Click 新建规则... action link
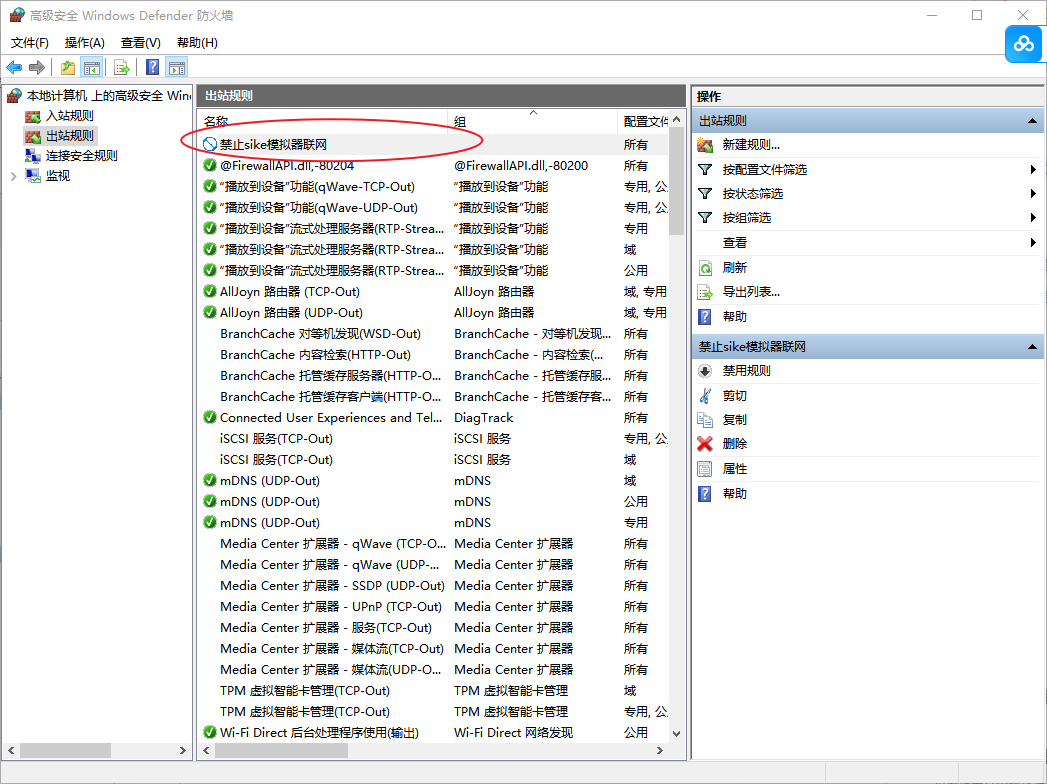 [x=751, y=145]
